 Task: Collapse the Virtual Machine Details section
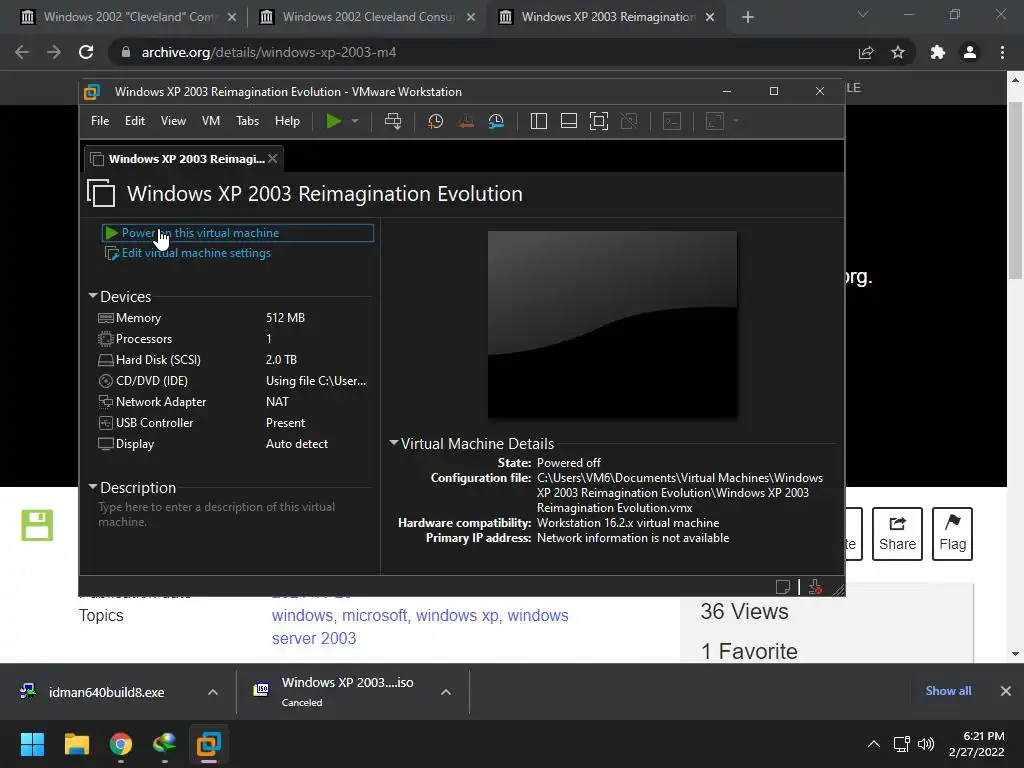point(394,443)
